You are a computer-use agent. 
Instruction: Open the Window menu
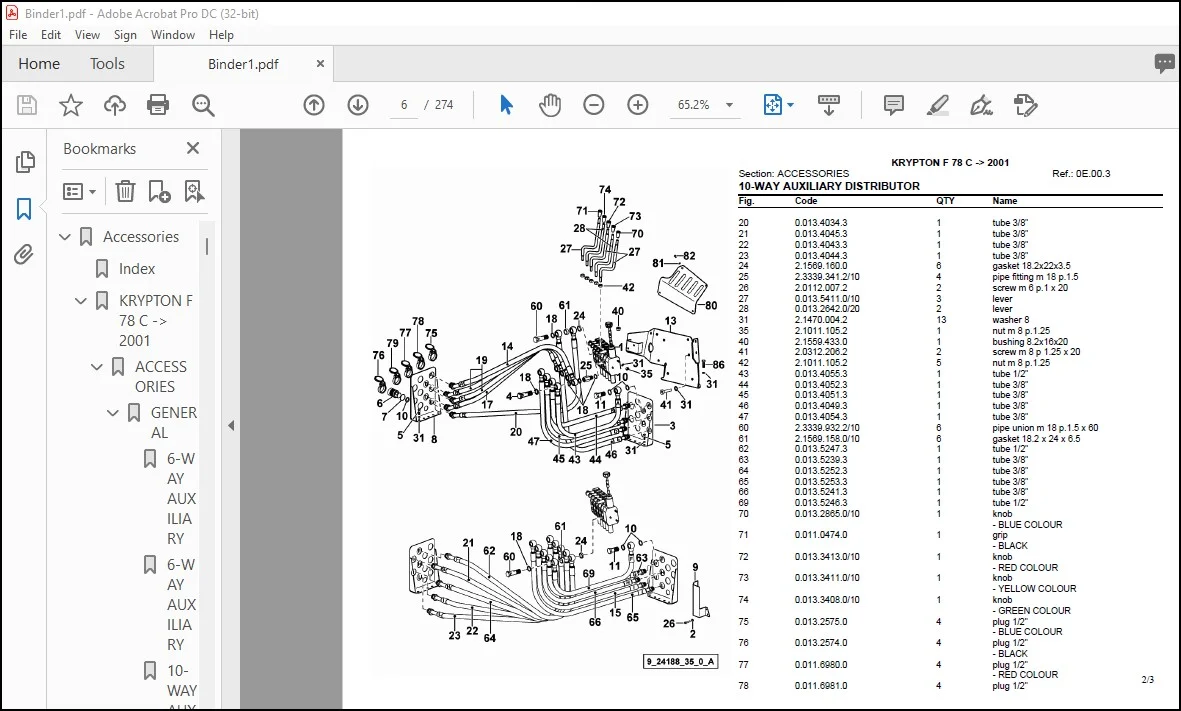click(x=172, y=35)
